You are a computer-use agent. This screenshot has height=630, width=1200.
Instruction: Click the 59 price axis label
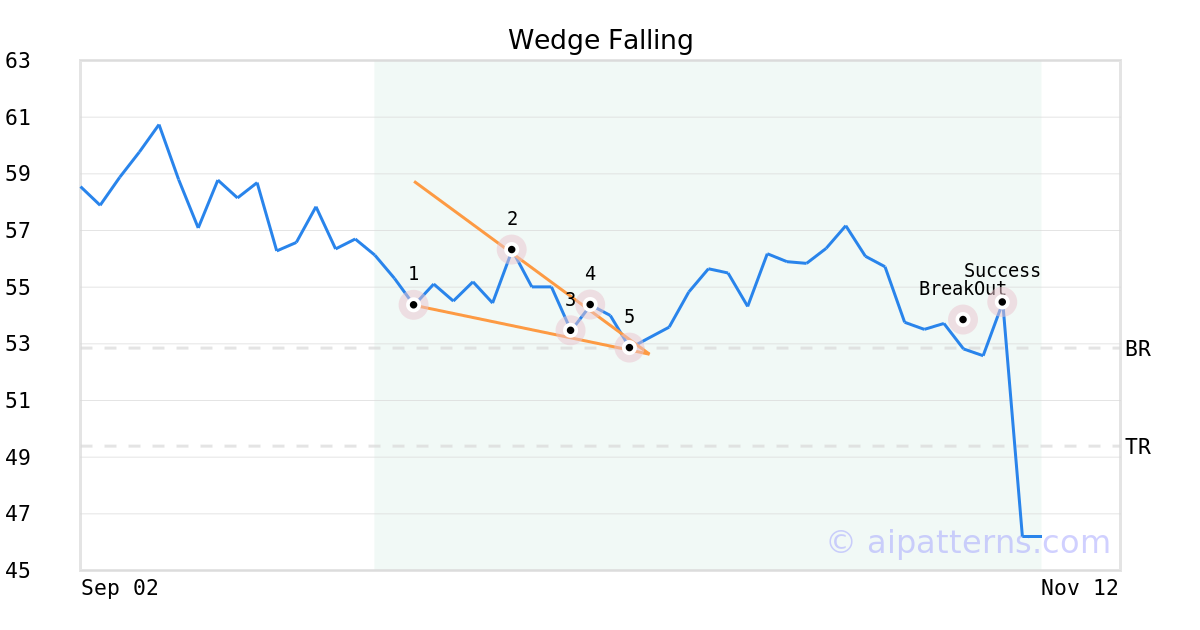[18, 174]
